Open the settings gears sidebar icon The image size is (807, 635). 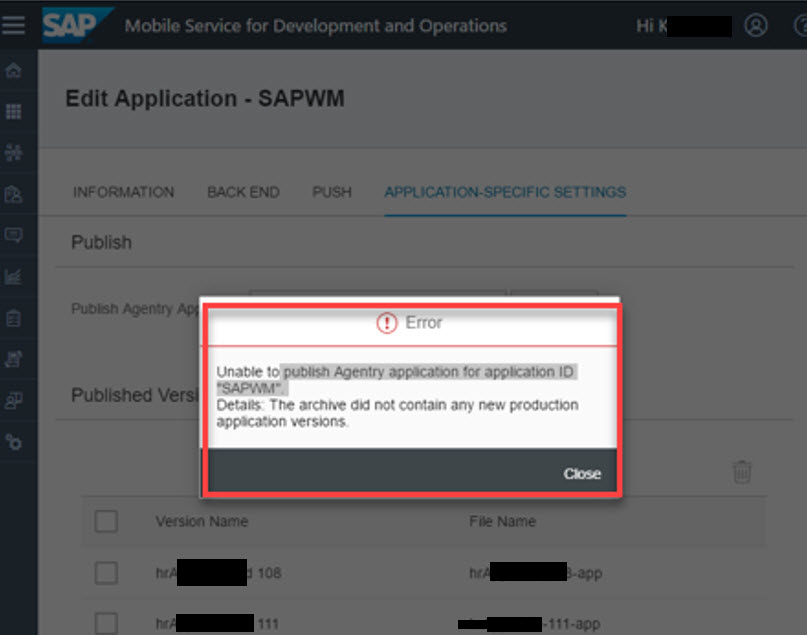(x=13, y=442)
